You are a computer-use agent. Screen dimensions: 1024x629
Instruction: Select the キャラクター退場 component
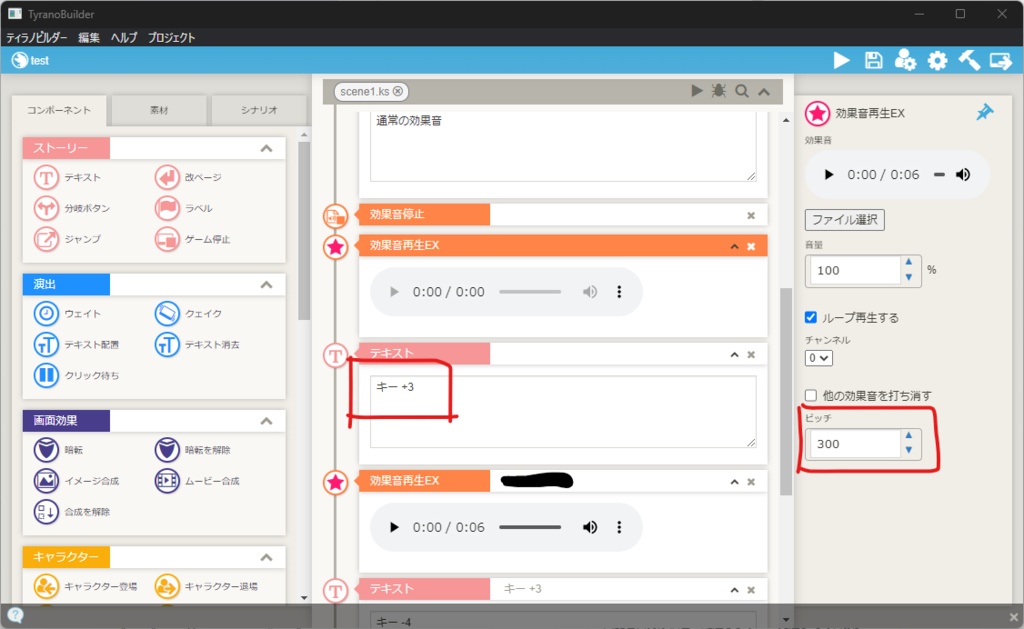(206, 587)
